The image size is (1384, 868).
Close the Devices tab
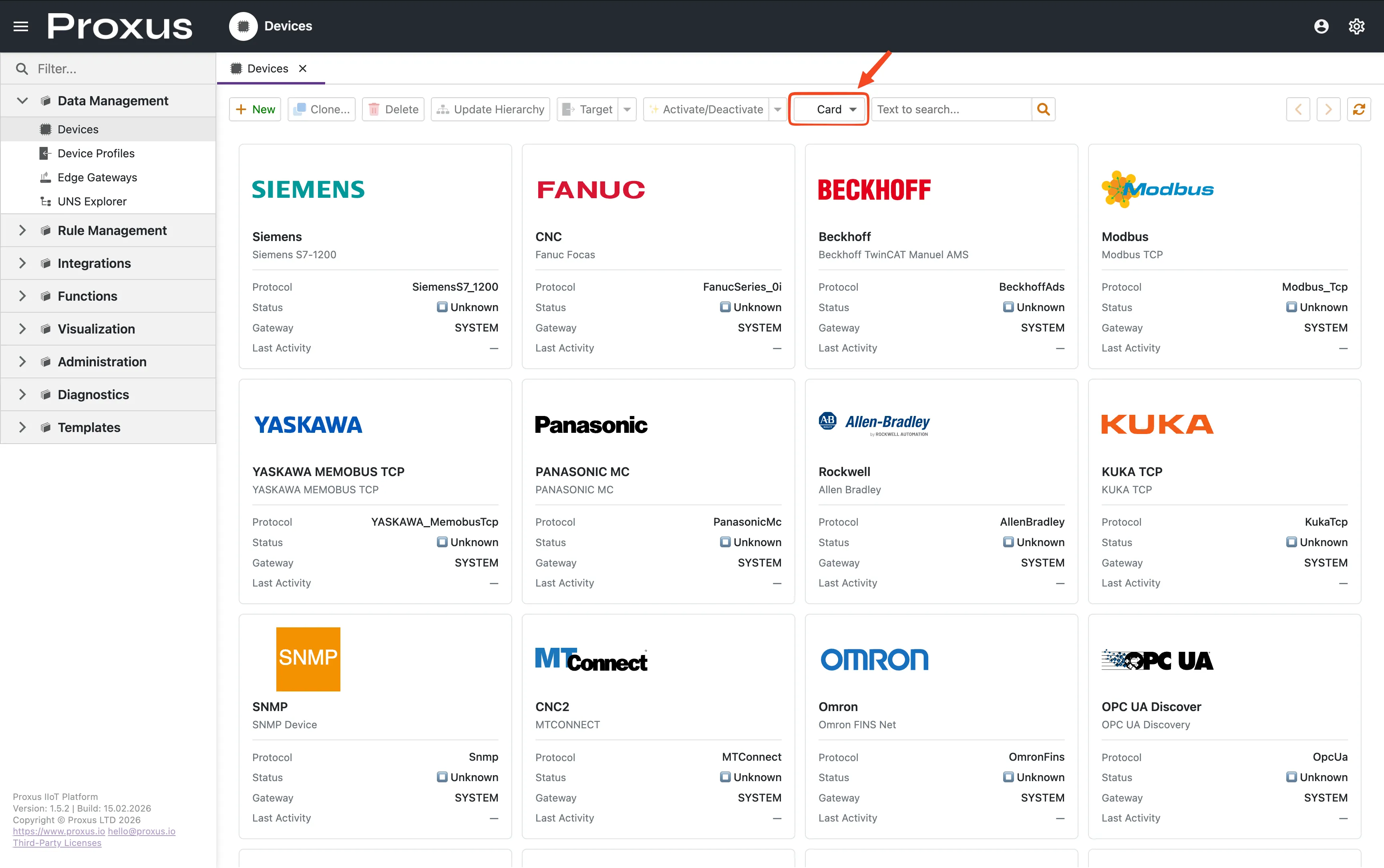click(x=303, y=68)
